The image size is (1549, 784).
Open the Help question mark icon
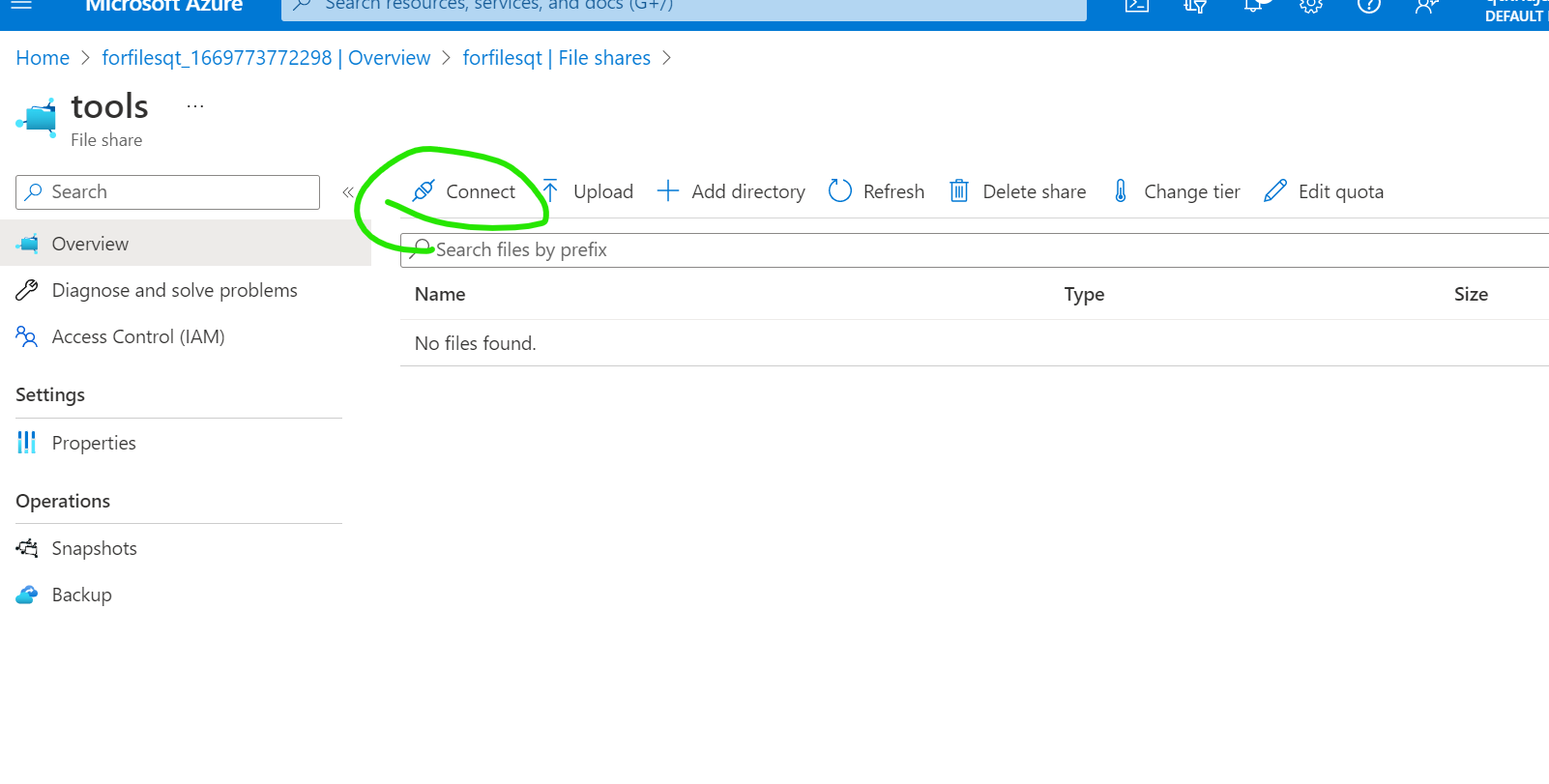coord(1369,5)
